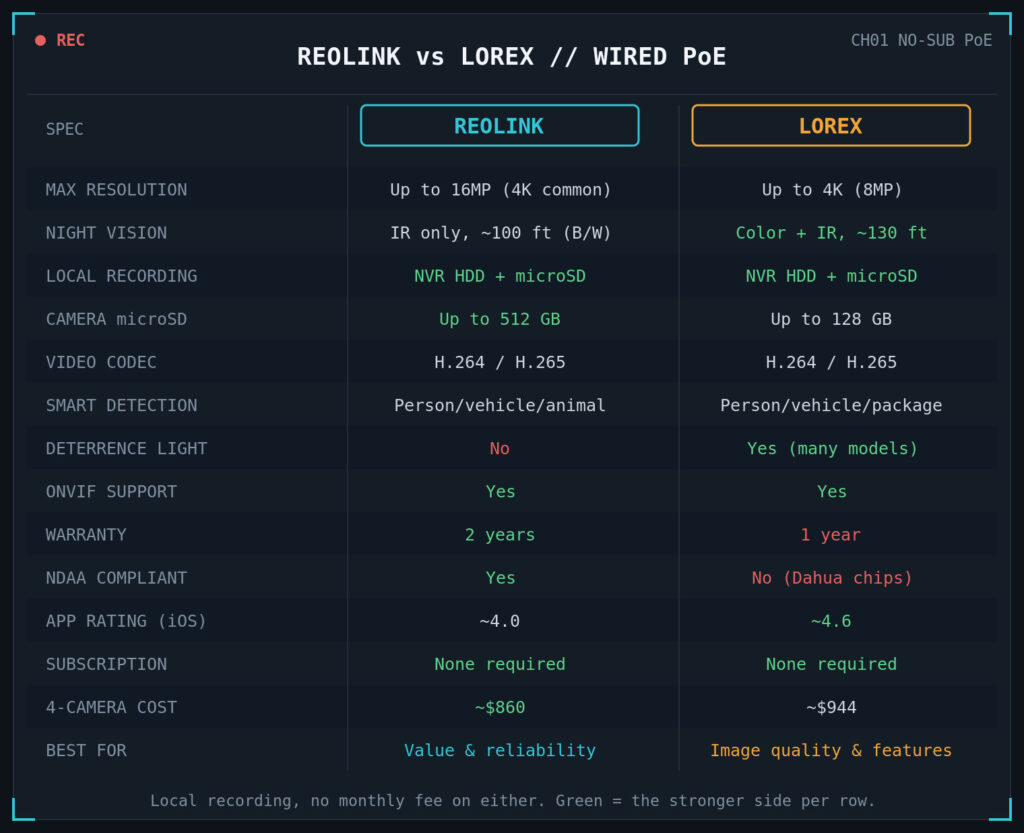The width and height of the screenshot is (1024, 833).
Task: Click Reolink's 'Yes' in NDAA COMPLIANT row
Action: point(500,578)
